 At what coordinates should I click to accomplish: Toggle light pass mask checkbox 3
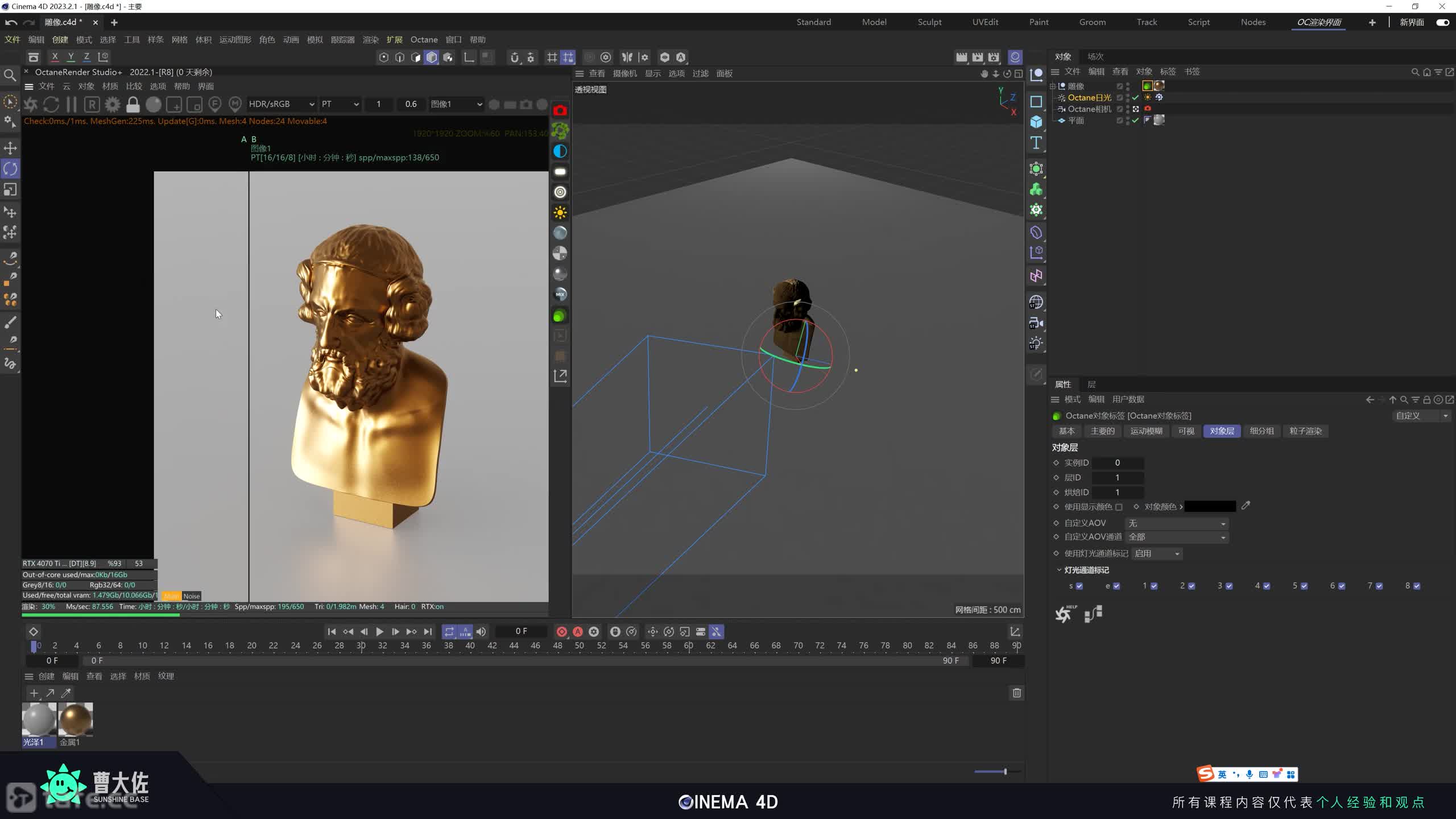1229,586
